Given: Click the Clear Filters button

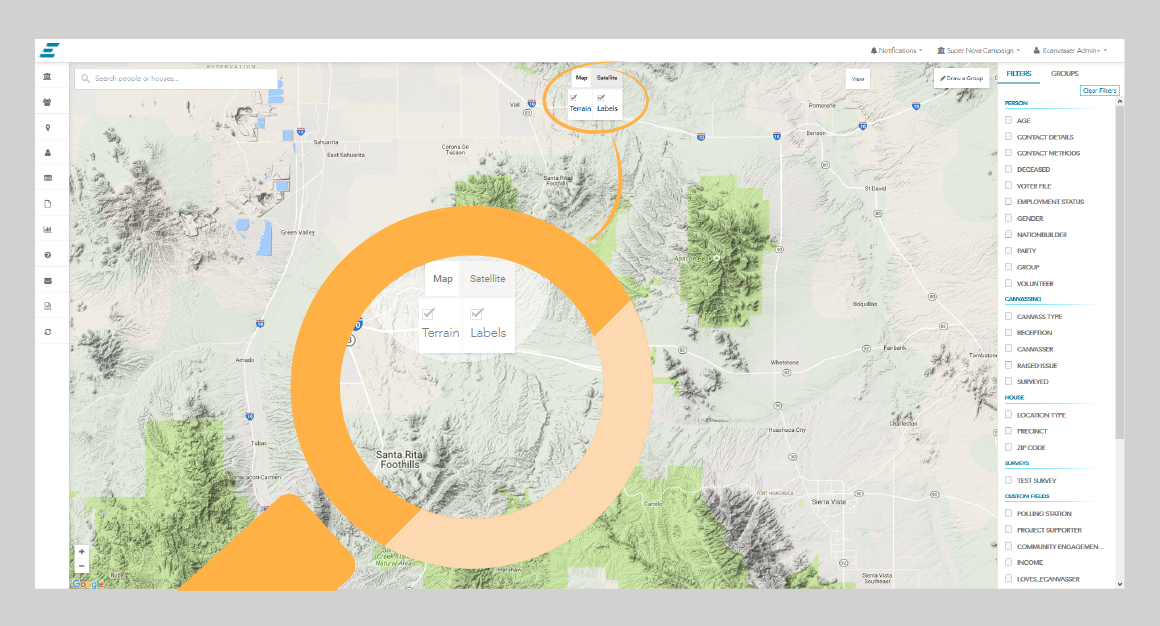Looking at the screenshot, I should 1099,90.
